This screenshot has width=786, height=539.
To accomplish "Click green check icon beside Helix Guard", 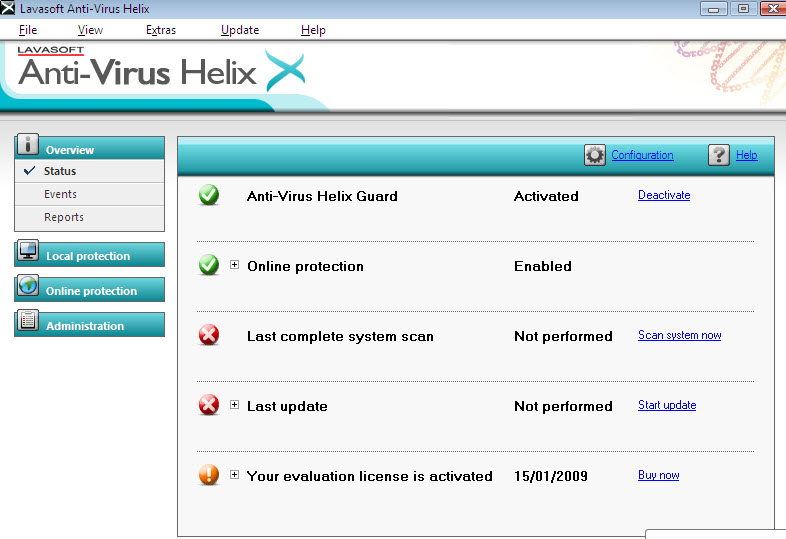I will tap(209, 195).
